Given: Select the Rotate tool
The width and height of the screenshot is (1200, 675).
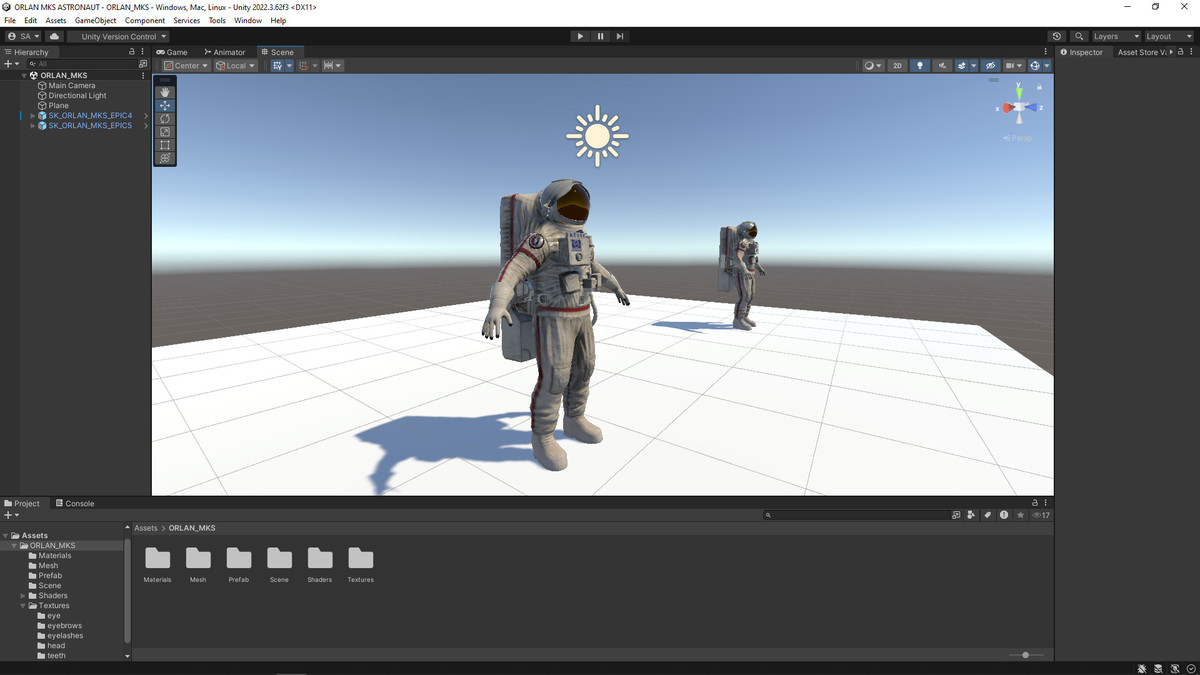Looking at the screenshot, I should click(165, 119).
